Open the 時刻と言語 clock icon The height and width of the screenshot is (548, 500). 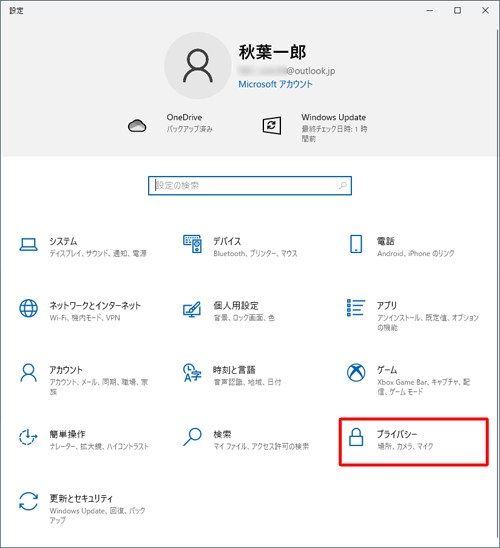click(192, 373)
